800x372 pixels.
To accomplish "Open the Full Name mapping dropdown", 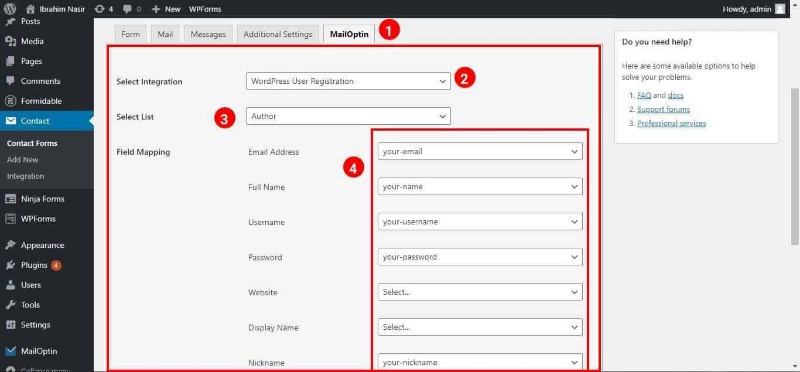I will click(480, 187).
